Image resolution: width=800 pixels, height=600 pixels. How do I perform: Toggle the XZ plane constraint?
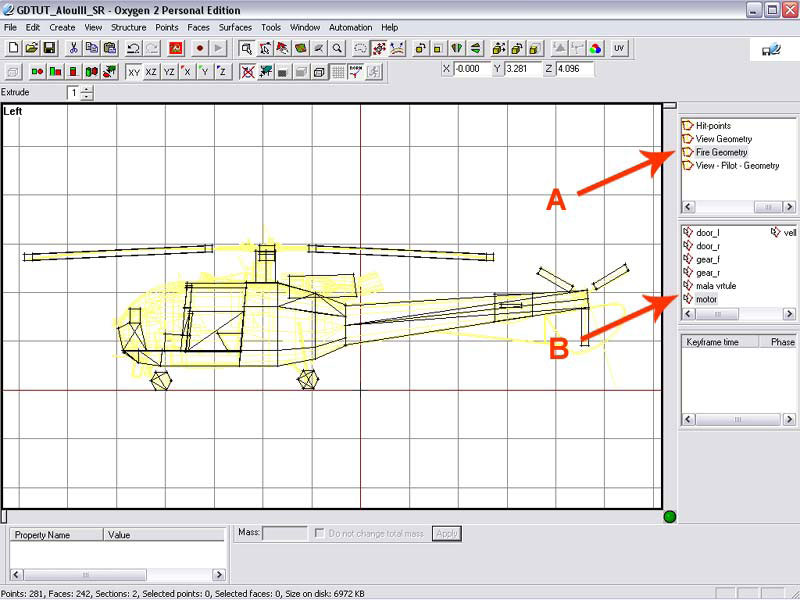151,72
